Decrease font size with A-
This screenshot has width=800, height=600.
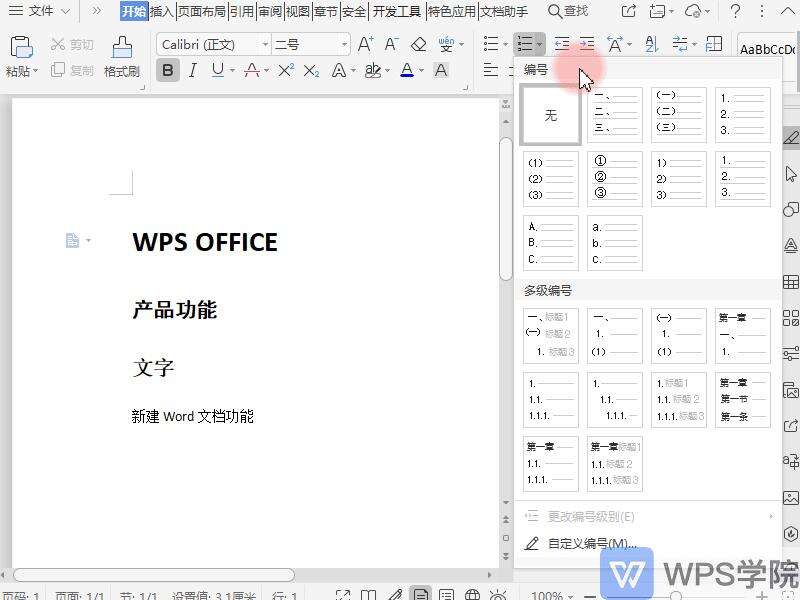pos(391,44)
